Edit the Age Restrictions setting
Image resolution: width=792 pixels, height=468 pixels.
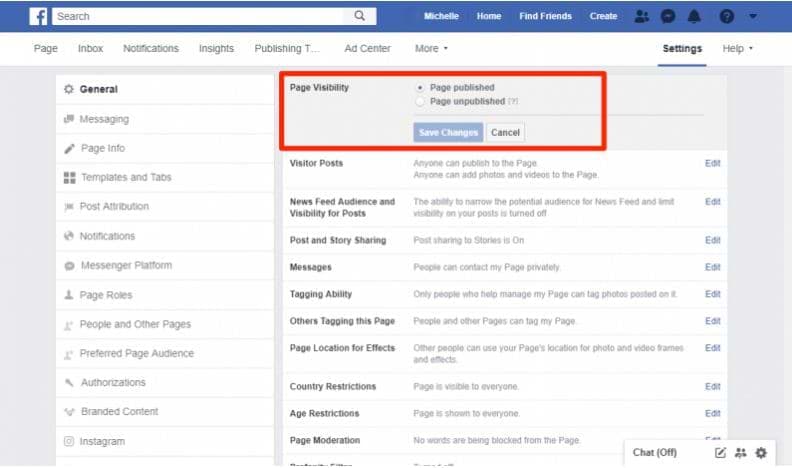pyautogui.click(x=712, y=413)
